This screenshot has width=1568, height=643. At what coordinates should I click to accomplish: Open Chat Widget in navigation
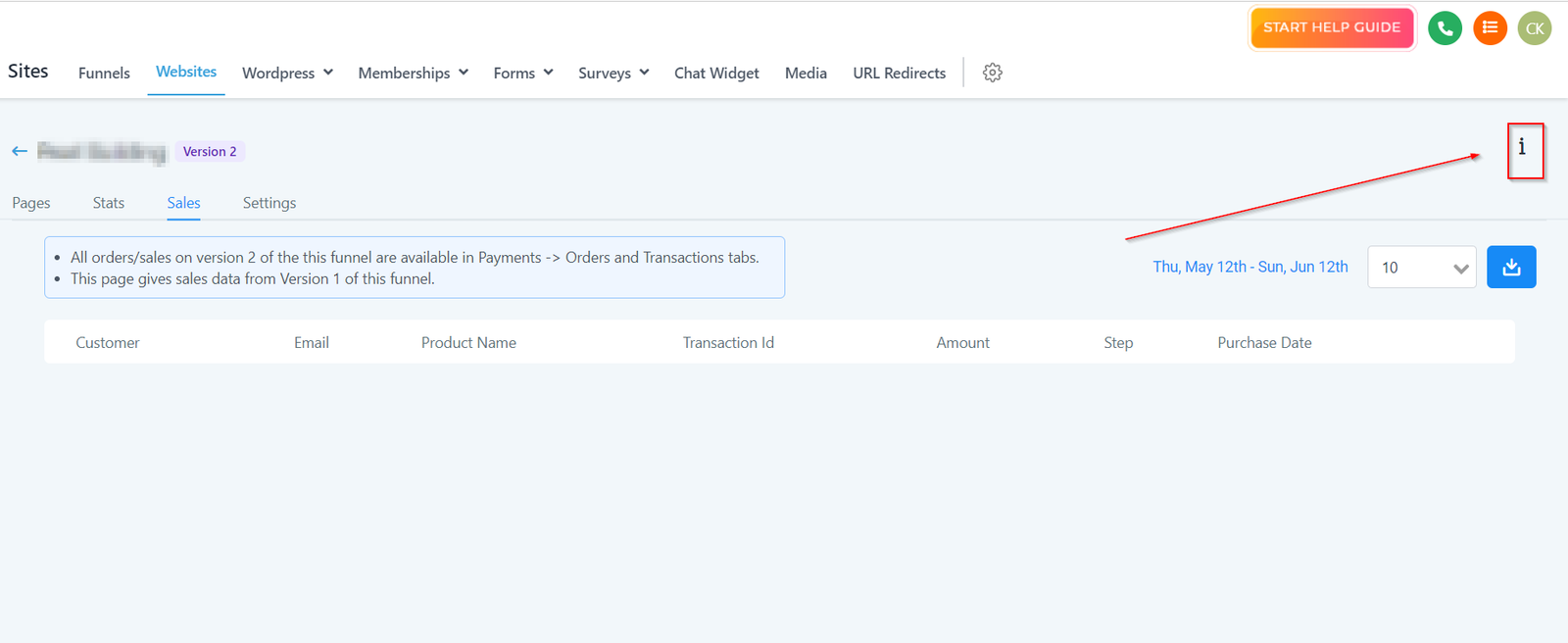(716, 73)
